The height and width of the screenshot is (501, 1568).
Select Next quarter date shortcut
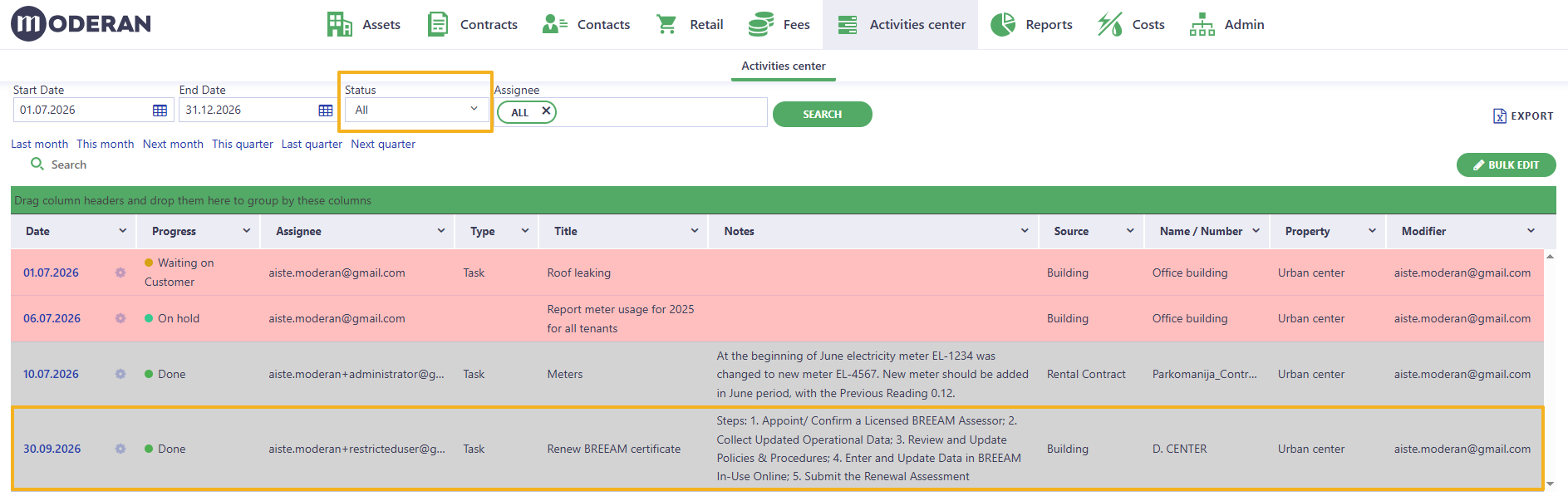[x=383, y=144]
